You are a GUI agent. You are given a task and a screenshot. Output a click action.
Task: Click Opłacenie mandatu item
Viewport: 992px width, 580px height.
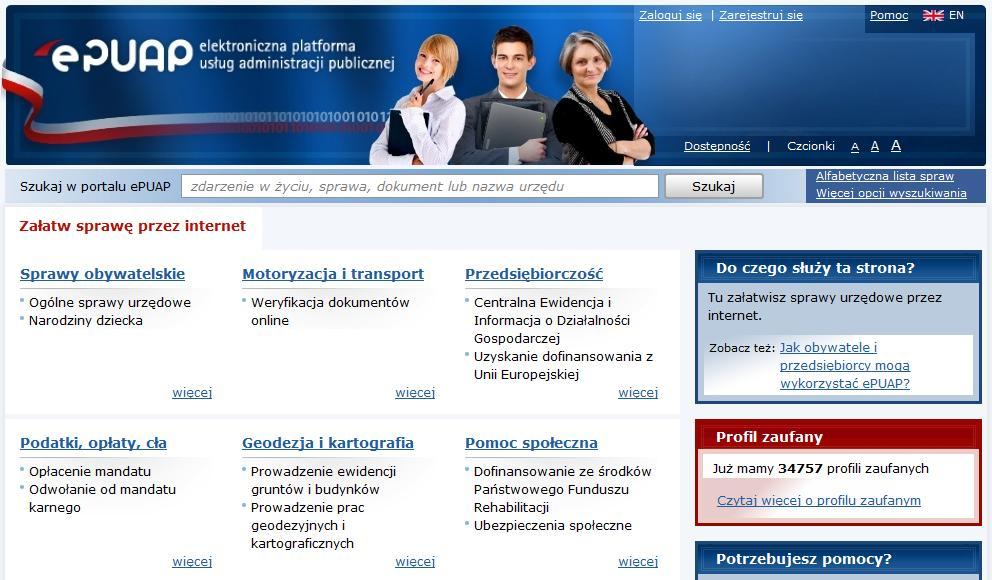(90, 471)
